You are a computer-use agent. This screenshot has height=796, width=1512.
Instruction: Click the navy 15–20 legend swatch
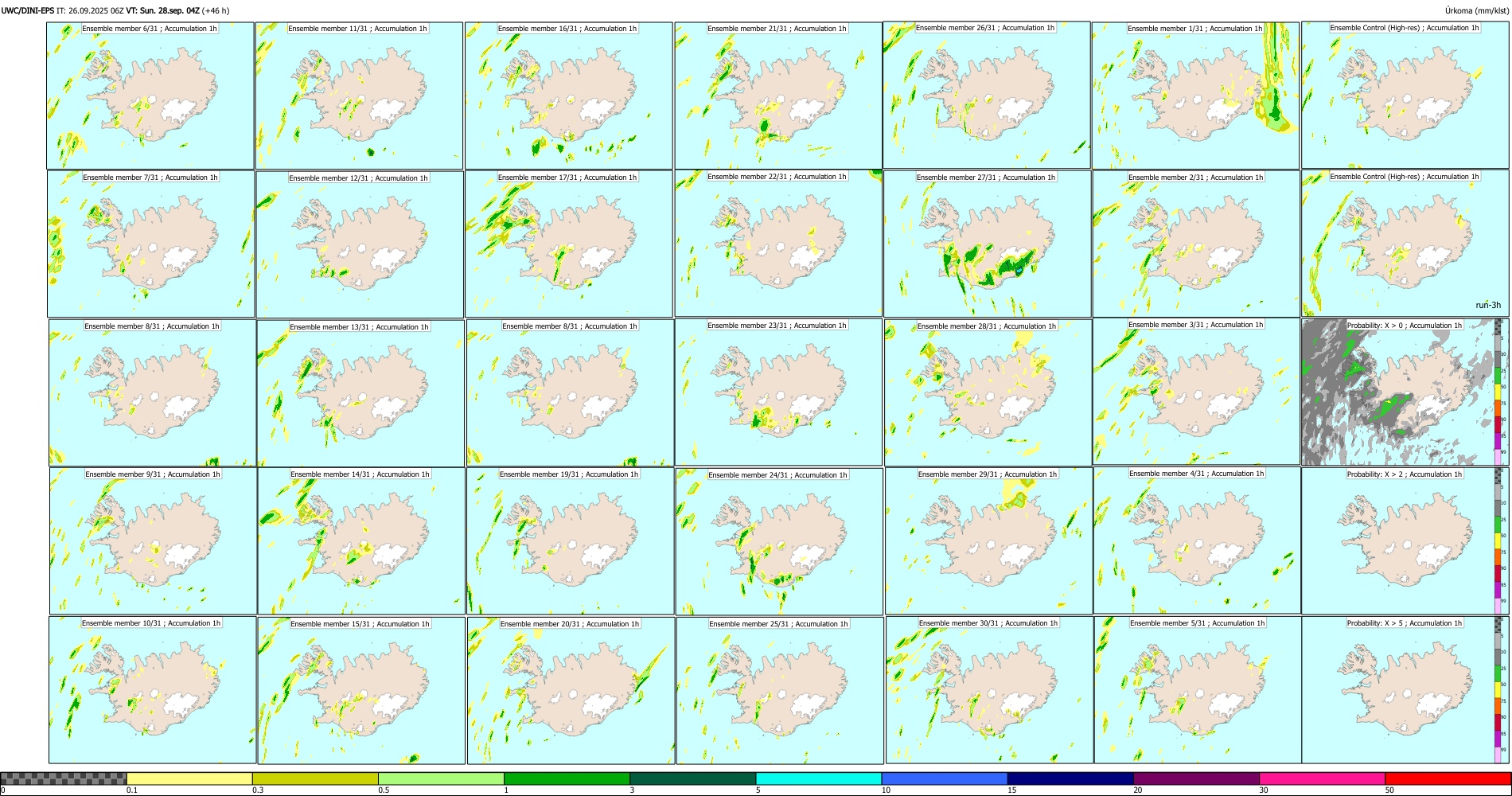1070,778
